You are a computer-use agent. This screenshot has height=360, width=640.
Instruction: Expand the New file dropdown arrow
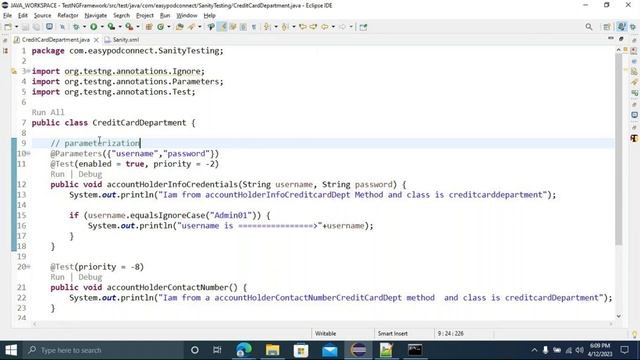(16, 27)
